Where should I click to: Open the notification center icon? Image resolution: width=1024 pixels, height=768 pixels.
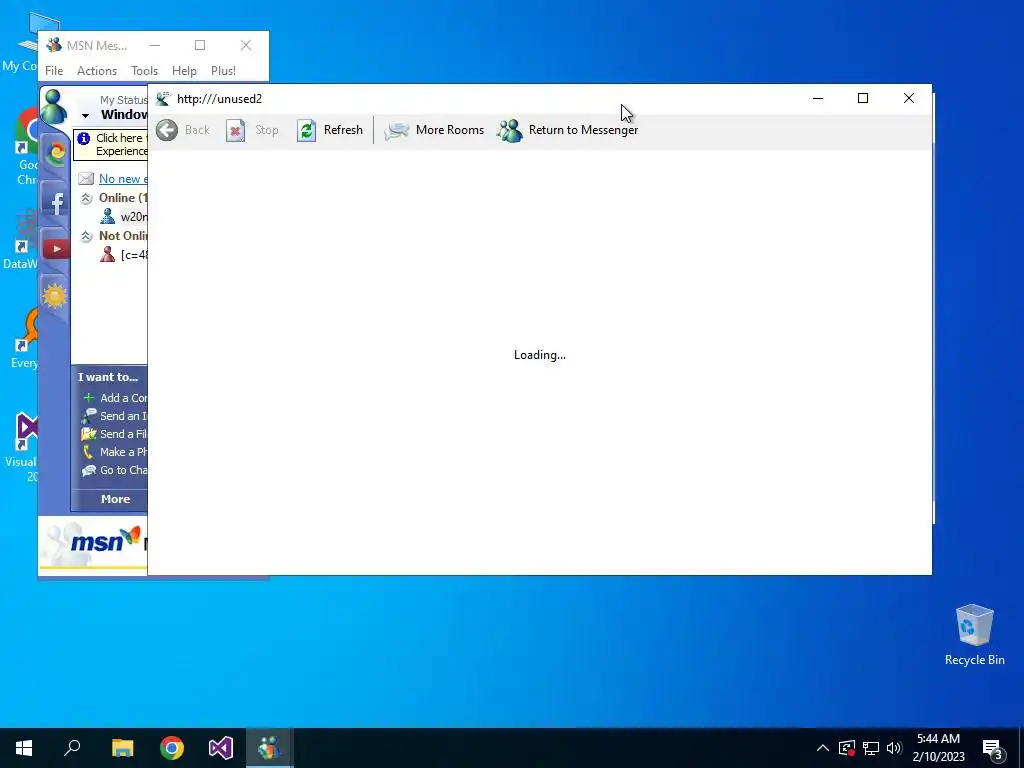(x=992, y=749)
